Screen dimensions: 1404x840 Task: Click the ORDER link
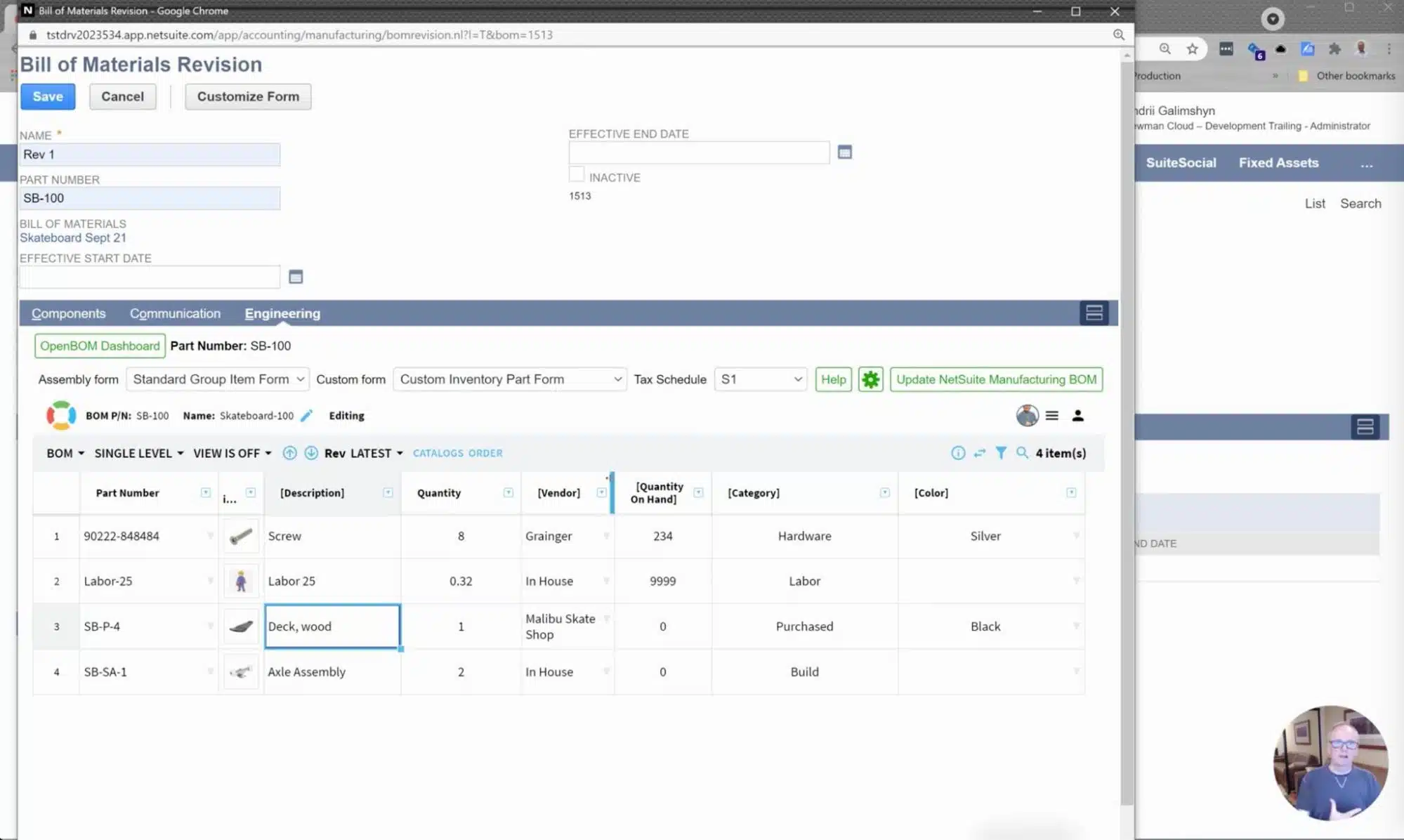pos(485,453)
